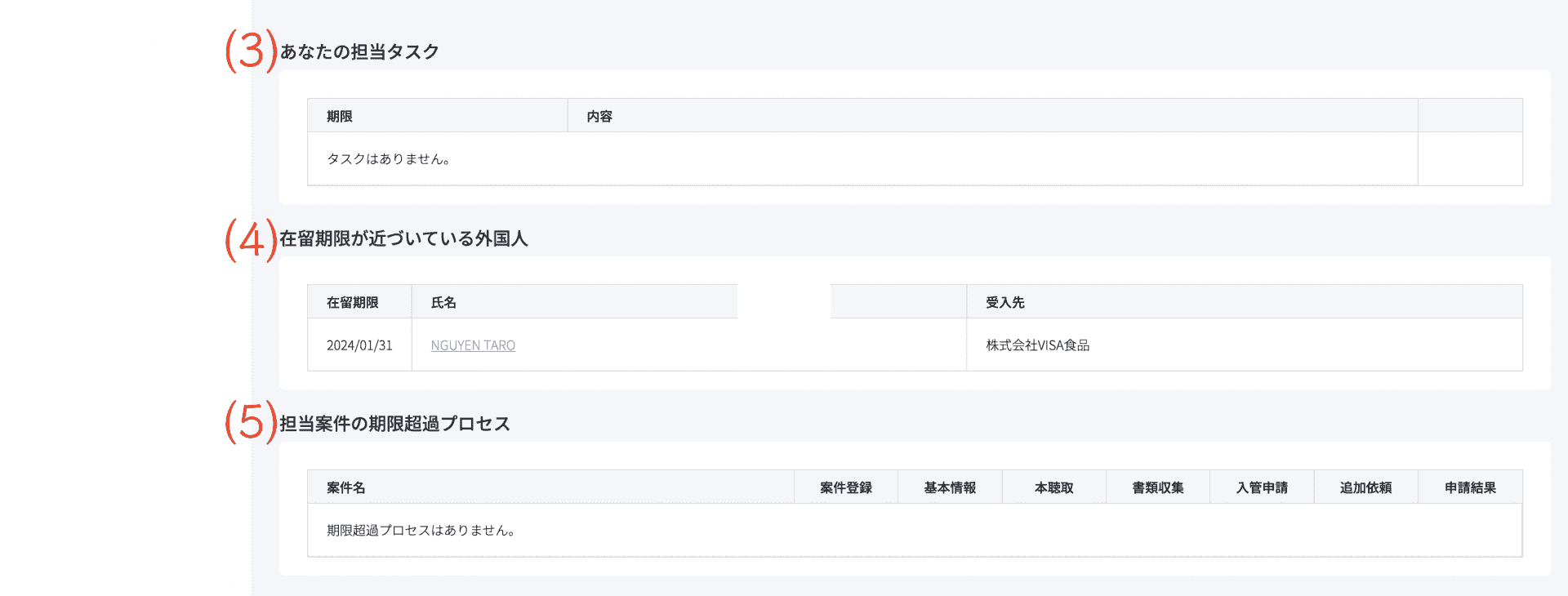Click the 株式会社VISA食品 company cell

(x=1037, y=345)
